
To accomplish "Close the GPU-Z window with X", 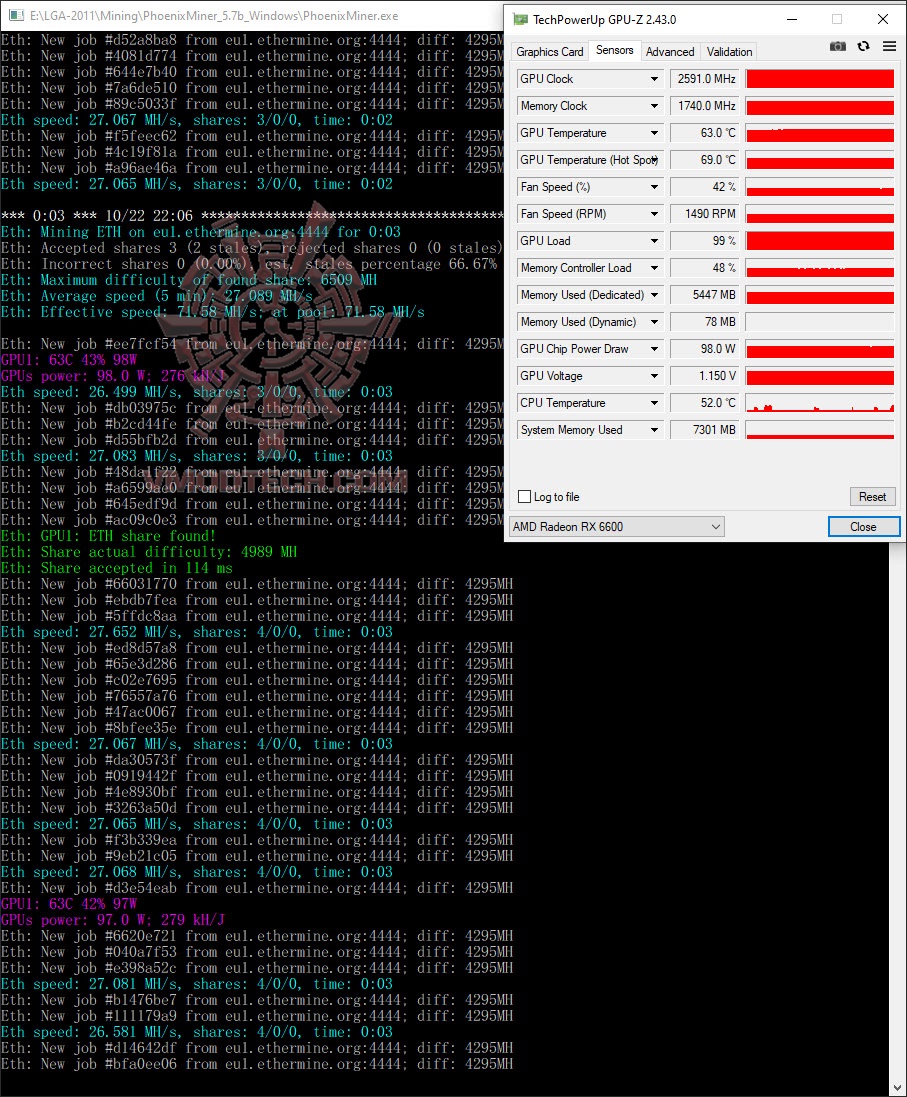I will [883, 19].
